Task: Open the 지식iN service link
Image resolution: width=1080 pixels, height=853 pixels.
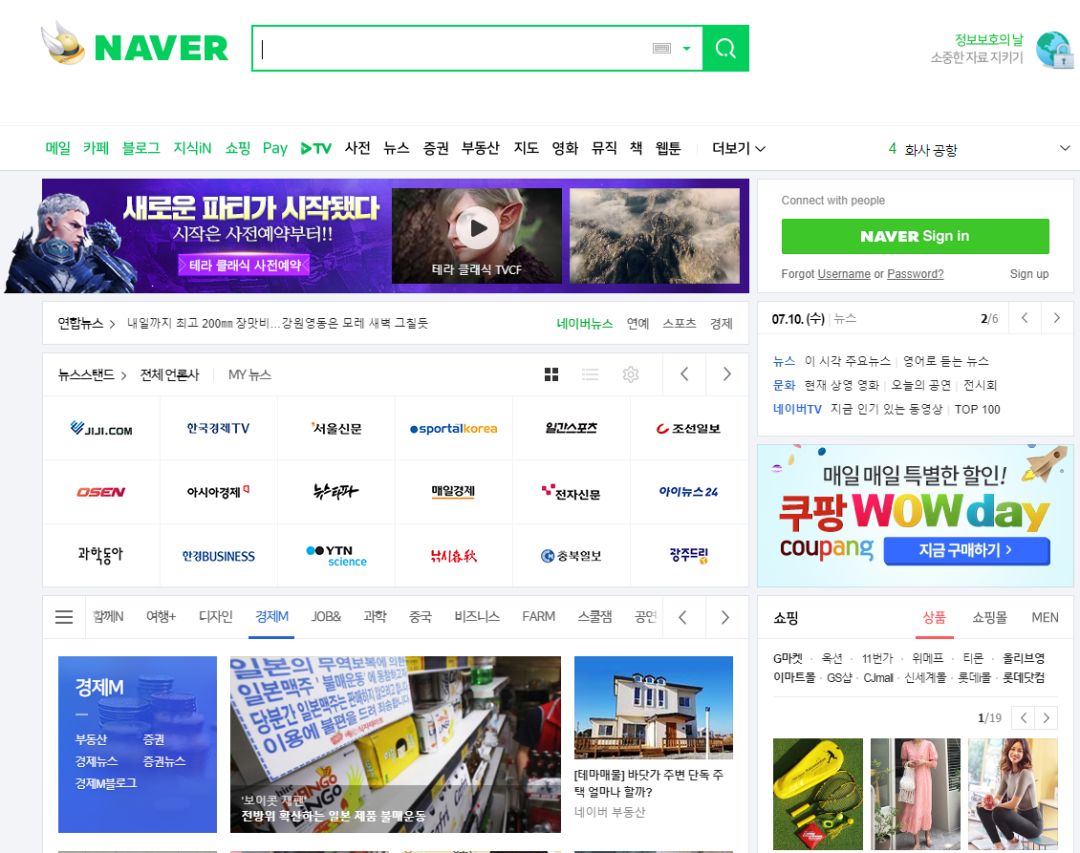Action: pos(192,148)
